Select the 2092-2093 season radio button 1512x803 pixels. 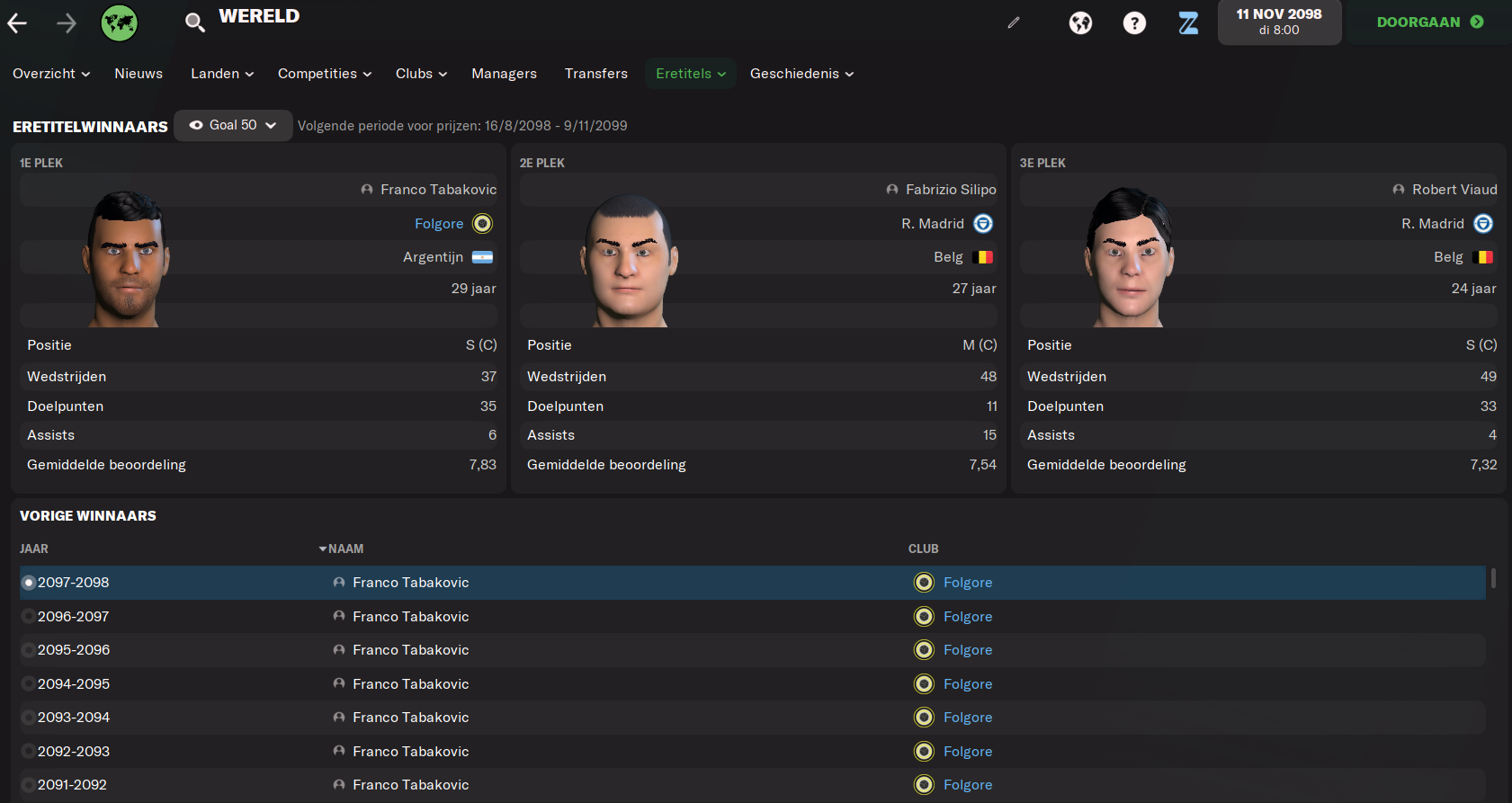click(29, 752)
